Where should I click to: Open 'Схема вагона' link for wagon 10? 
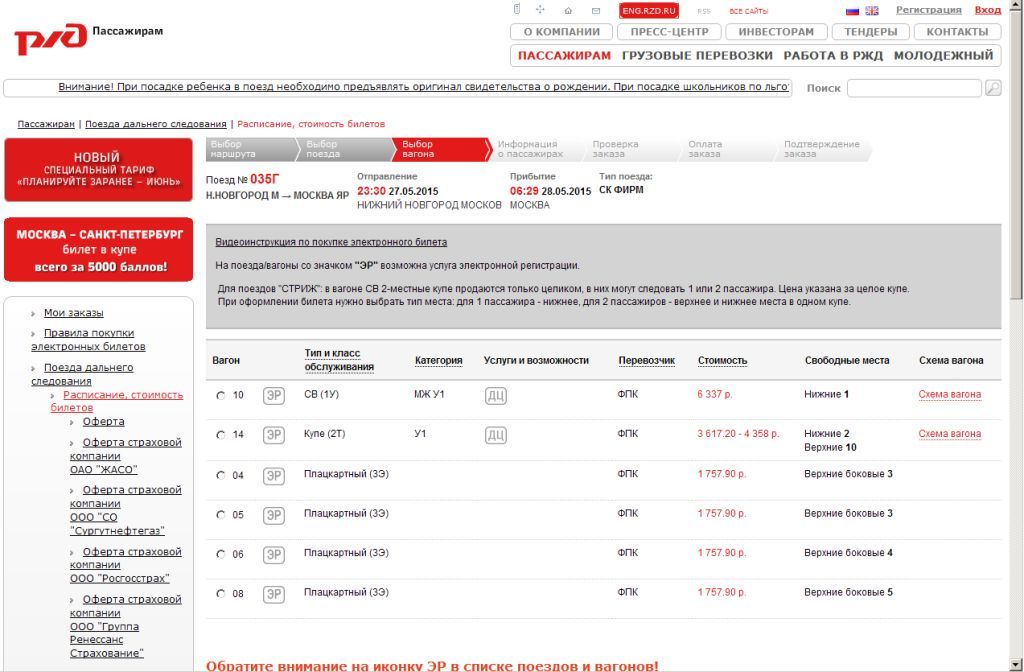coord(949,395)
